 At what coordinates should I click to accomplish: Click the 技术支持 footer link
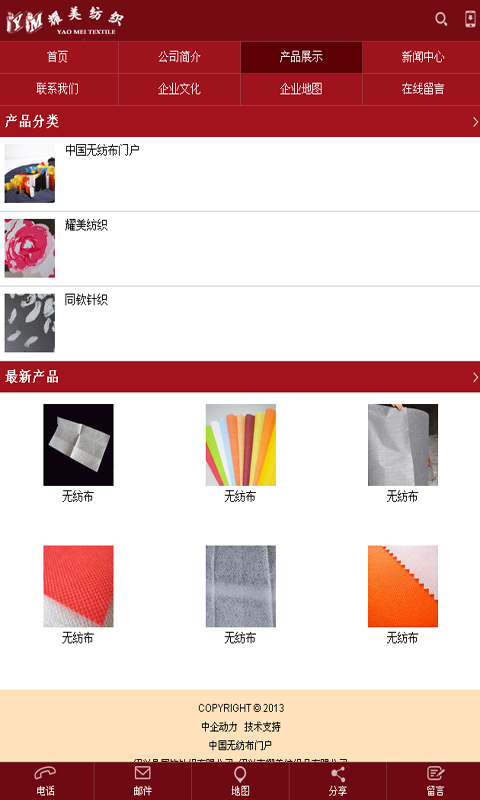tap(262, 727)
